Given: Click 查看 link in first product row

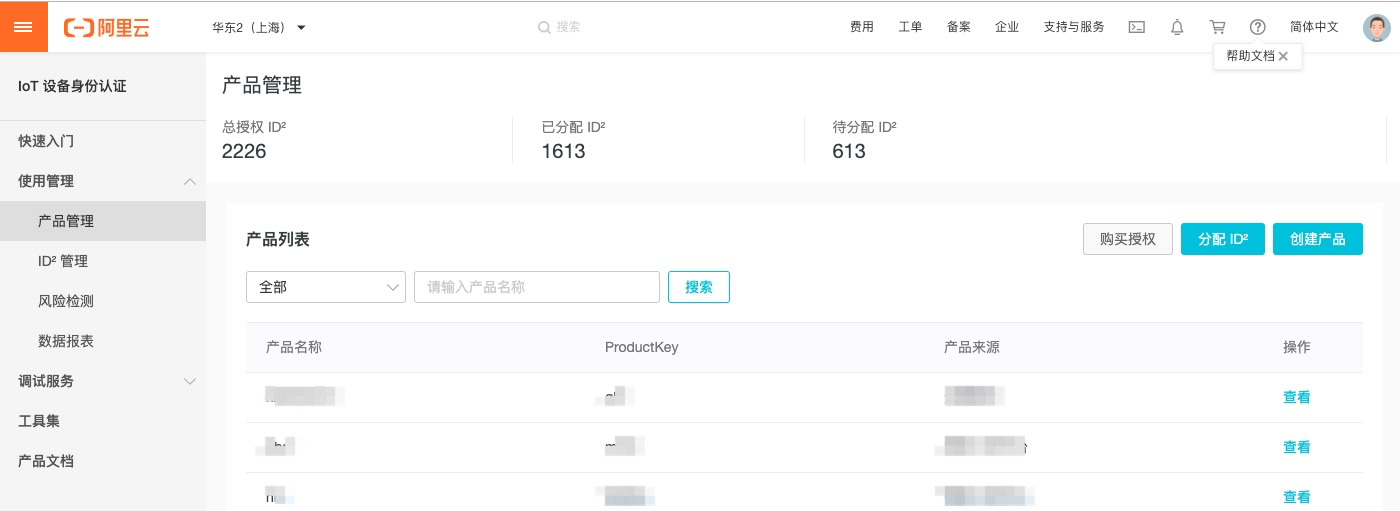Looking at the screenshot, I should 1297,397.
